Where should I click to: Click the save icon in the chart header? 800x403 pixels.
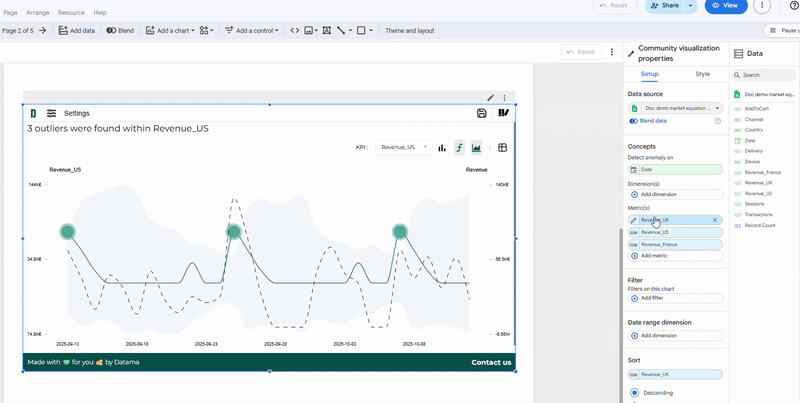482,113
